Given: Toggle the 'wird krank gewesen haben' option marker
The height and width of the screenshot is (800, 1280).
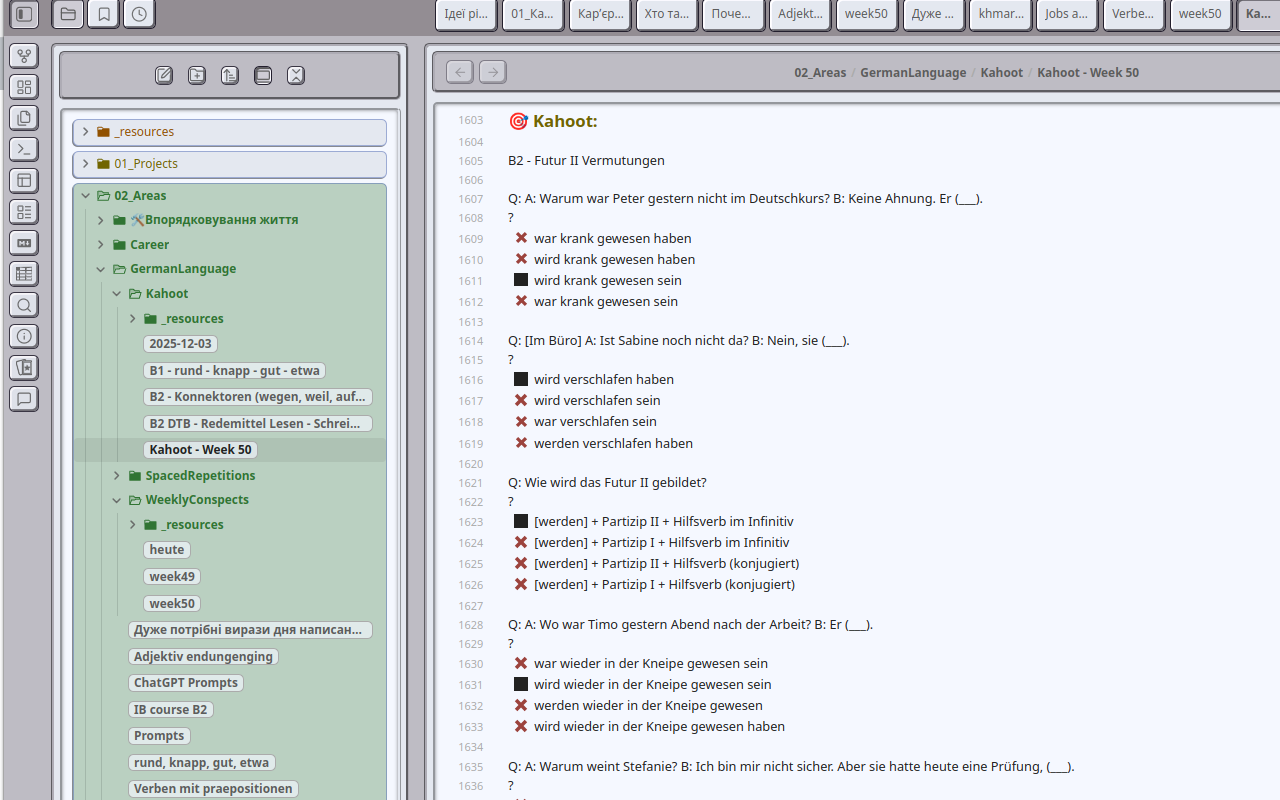Looking at the screenshot, I should pos(521,259).
